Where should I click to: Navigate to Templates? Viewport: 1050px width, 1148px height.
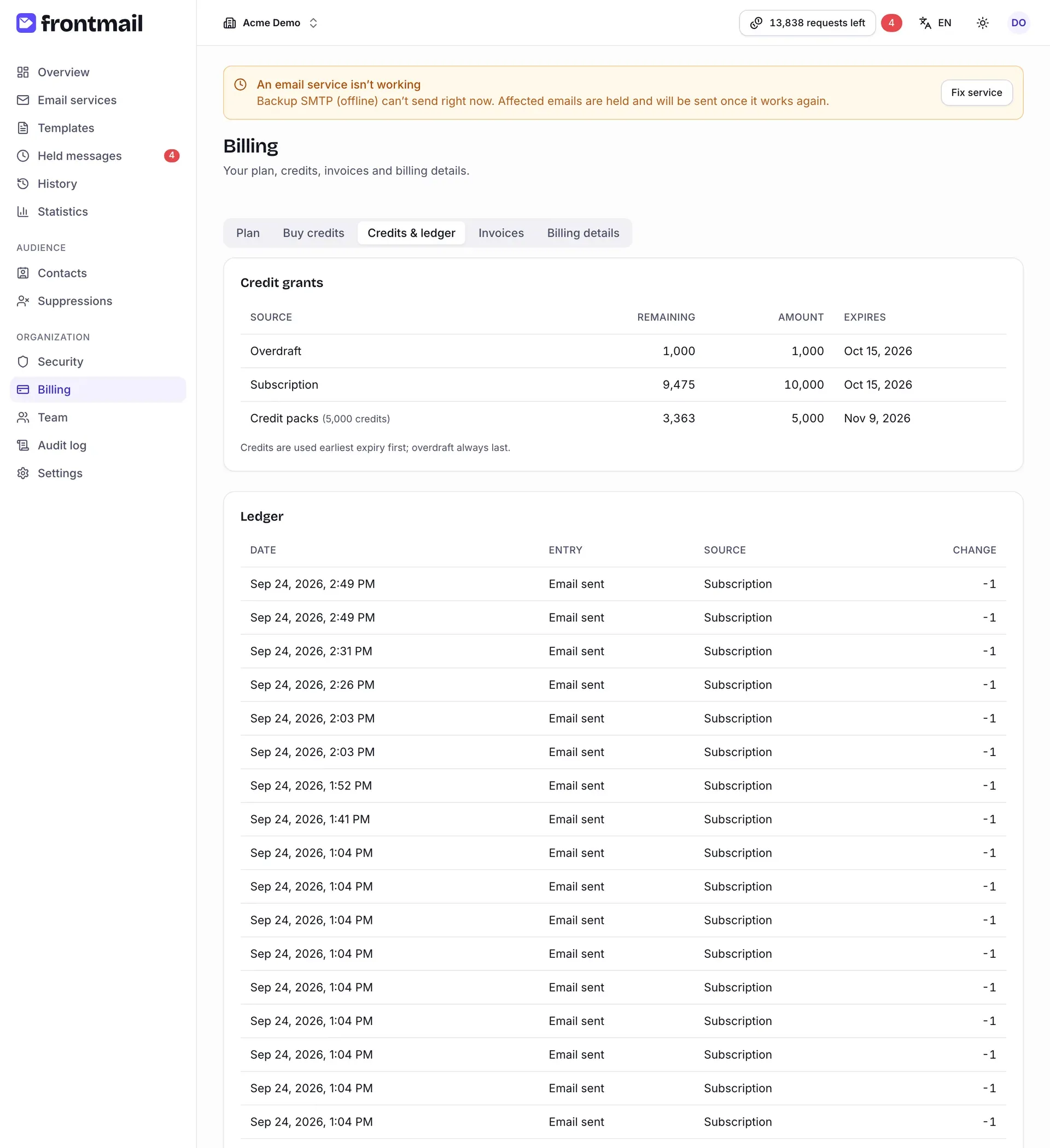click(98, 128)
